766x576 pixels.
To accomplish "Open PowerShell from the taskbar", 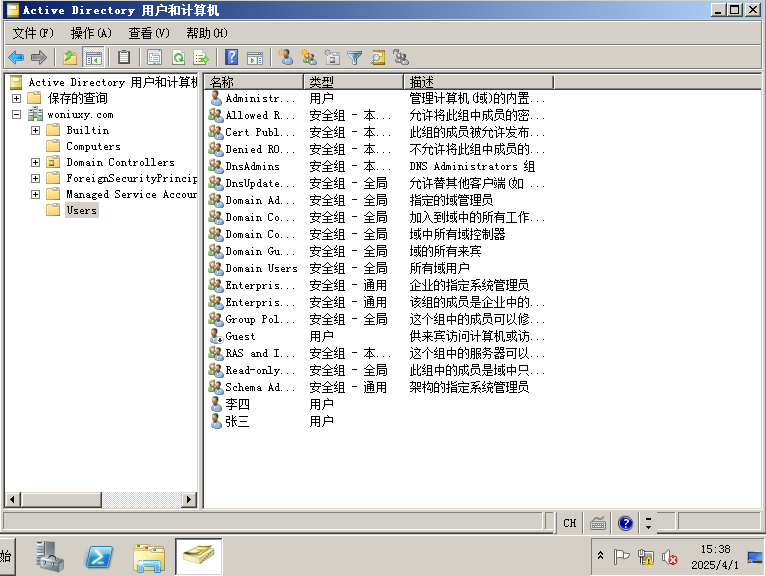I will coord(99,557).
